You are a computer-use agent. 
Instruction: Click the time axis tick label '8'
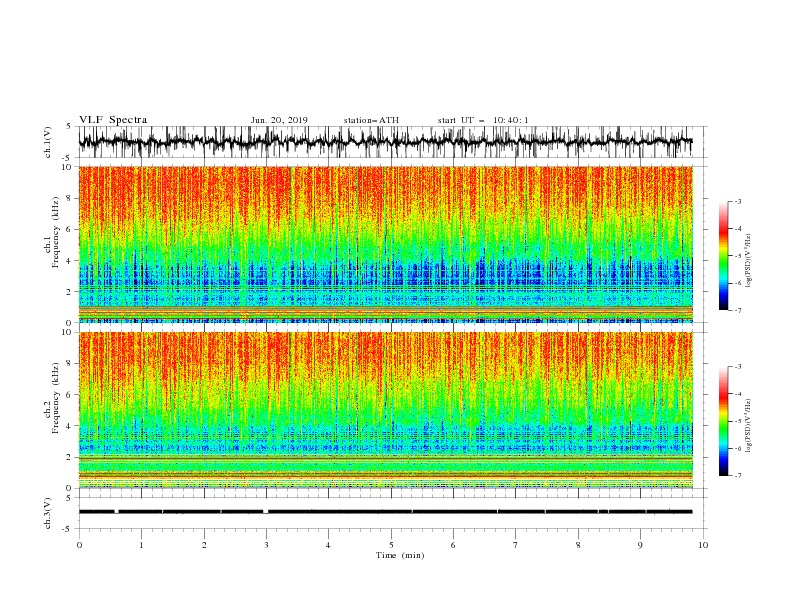click(578, 545)
